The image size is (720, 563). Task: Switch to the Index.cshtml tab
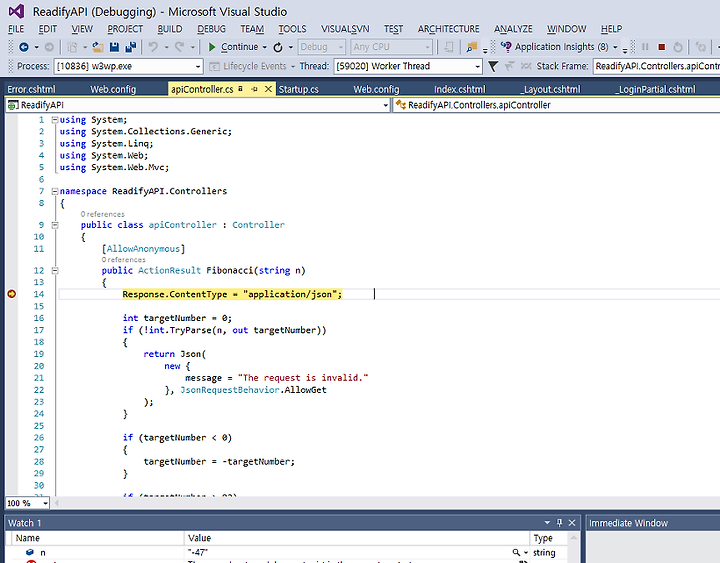pos(460,89)
